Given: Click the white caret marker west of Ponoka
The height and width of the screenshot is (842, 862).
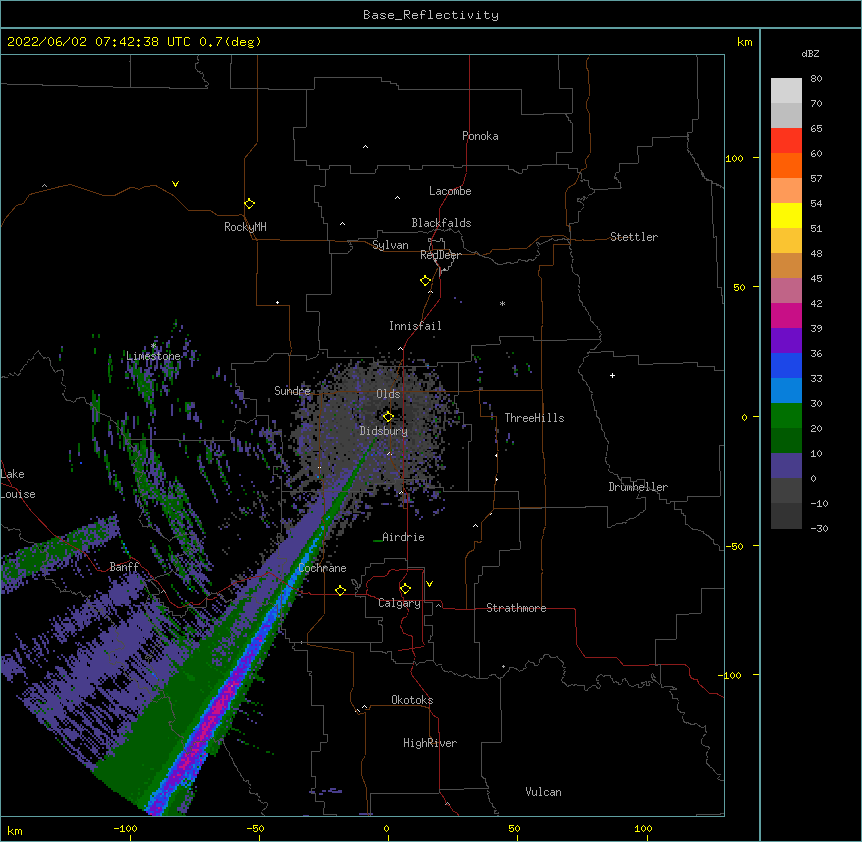Looking at the screenshot, I should click(x=366, y=147).
